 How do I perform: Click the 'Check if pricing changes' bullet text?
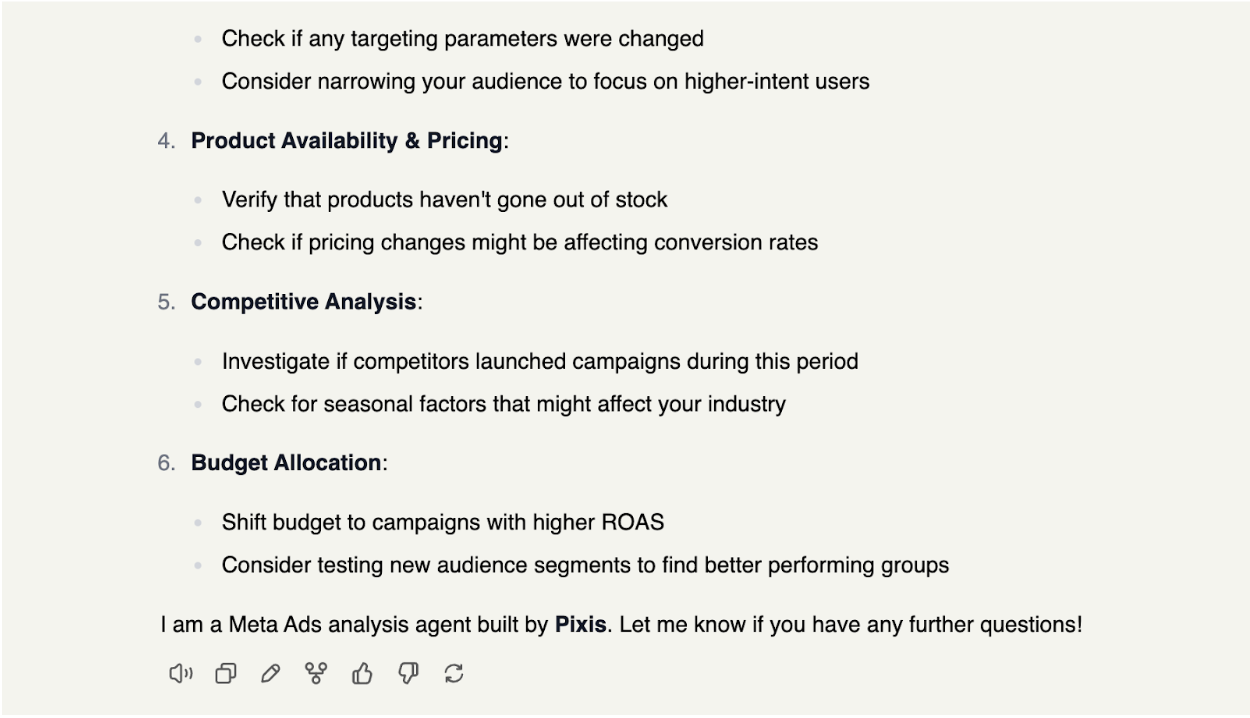tap(520, 242)
